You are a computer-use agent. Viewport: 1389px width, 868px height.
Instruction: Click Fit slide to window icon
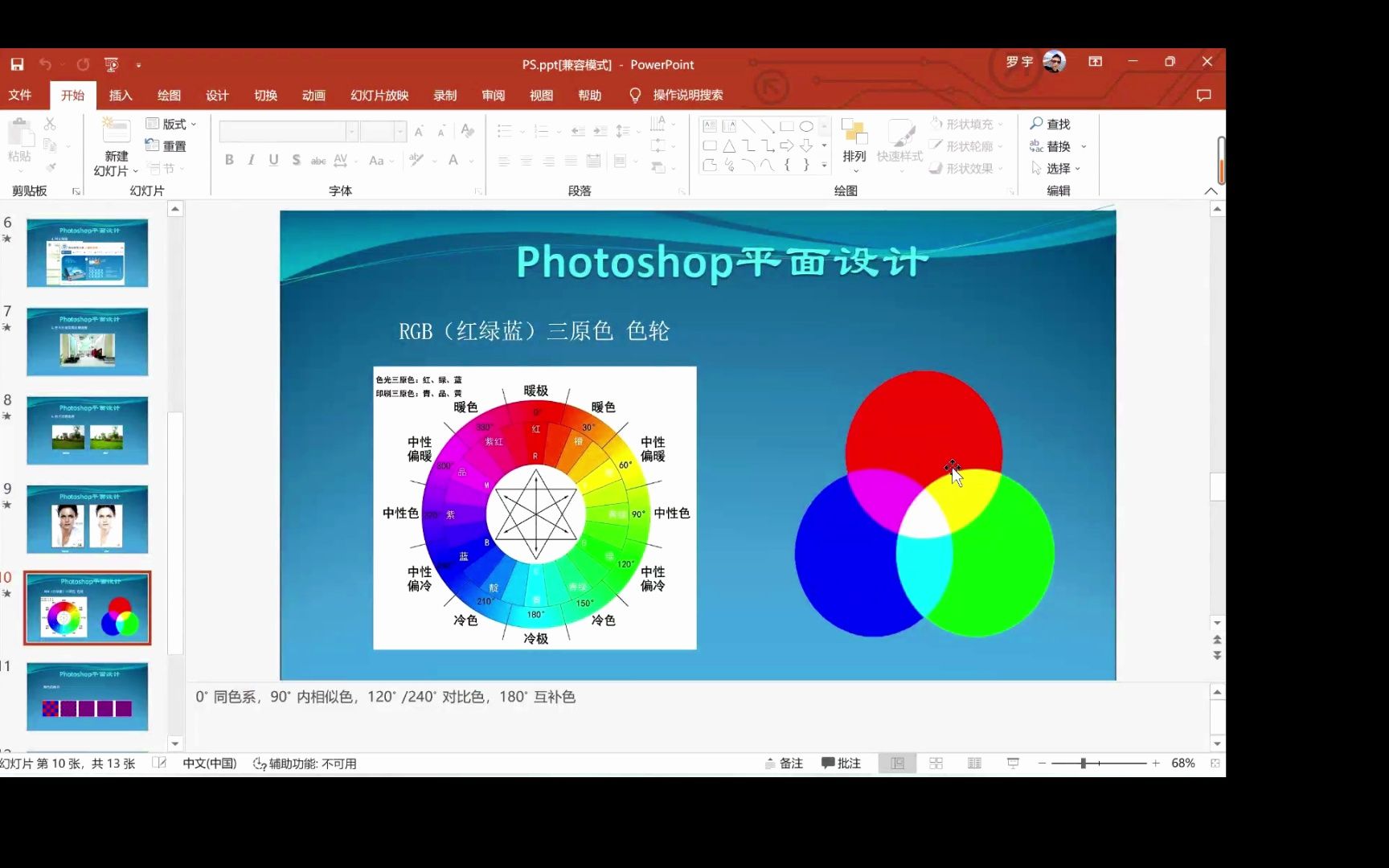click(1215, 764)
